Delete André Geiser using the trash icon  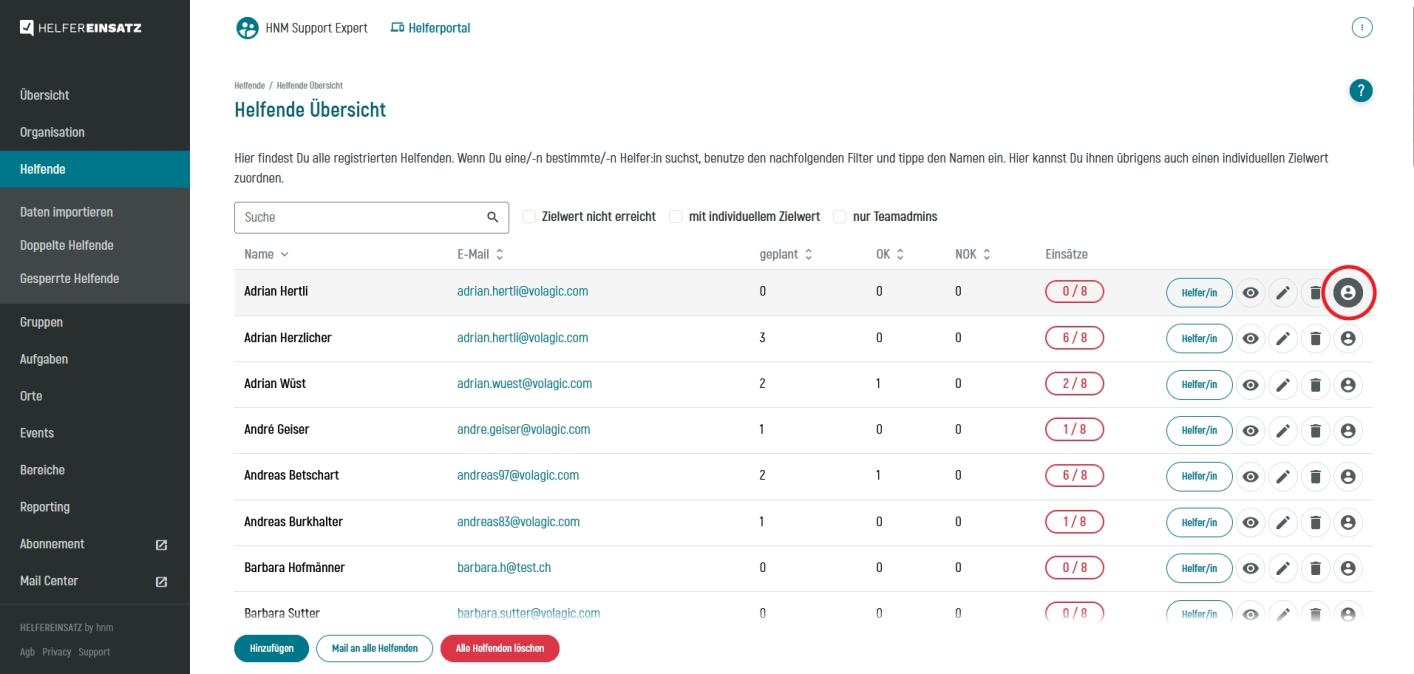(1315, 431)
